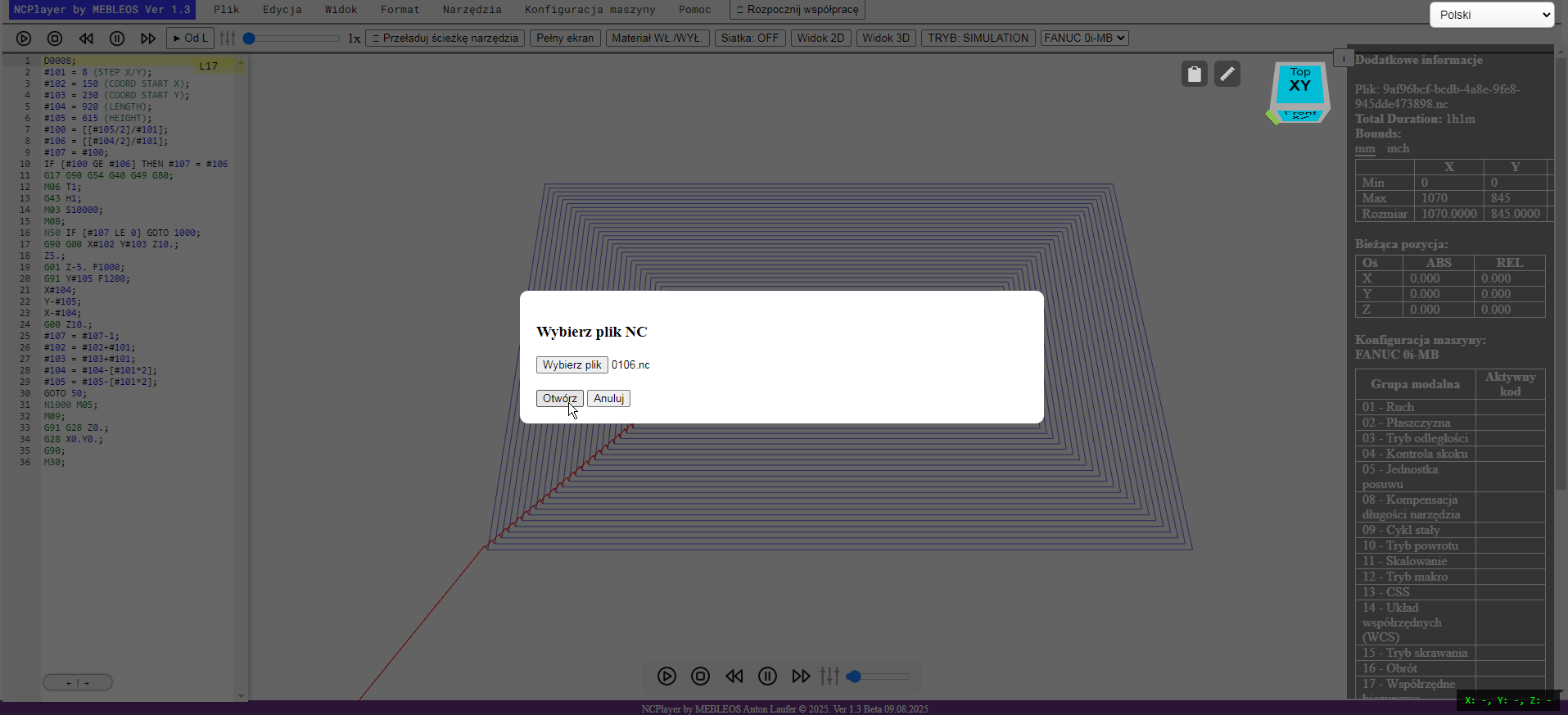Click code line 'M03 S10000;'
1568x715 pixels.
click(74, 210)
